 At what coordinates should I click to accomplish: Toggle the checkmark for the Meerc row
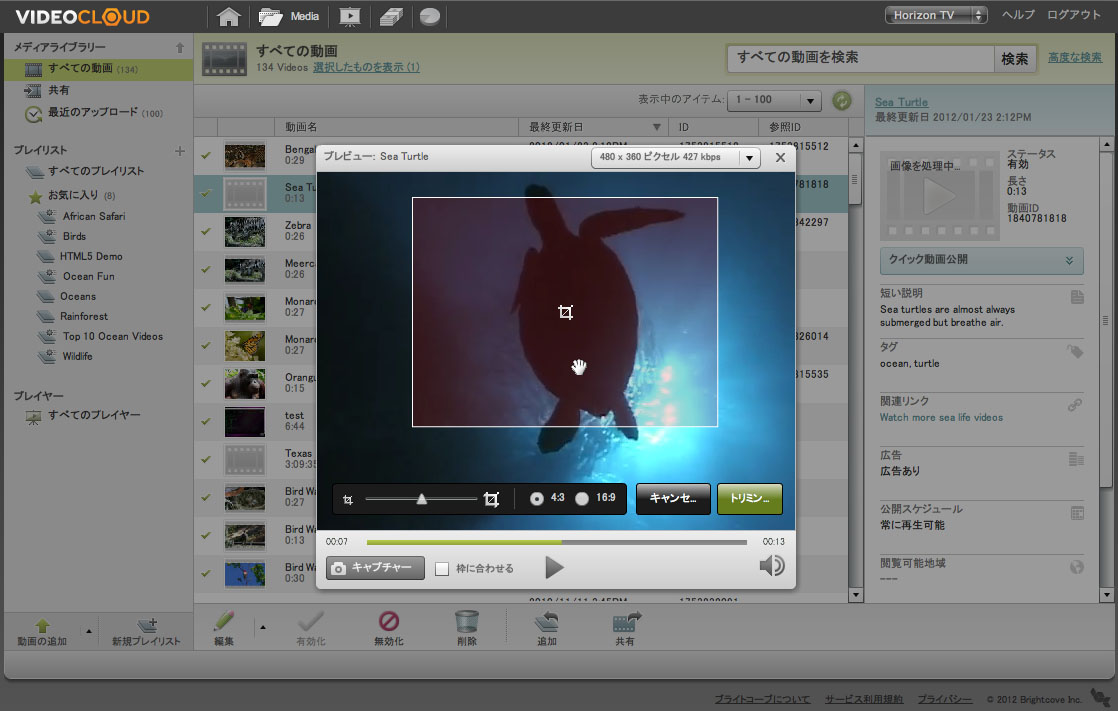pos(206,270)
